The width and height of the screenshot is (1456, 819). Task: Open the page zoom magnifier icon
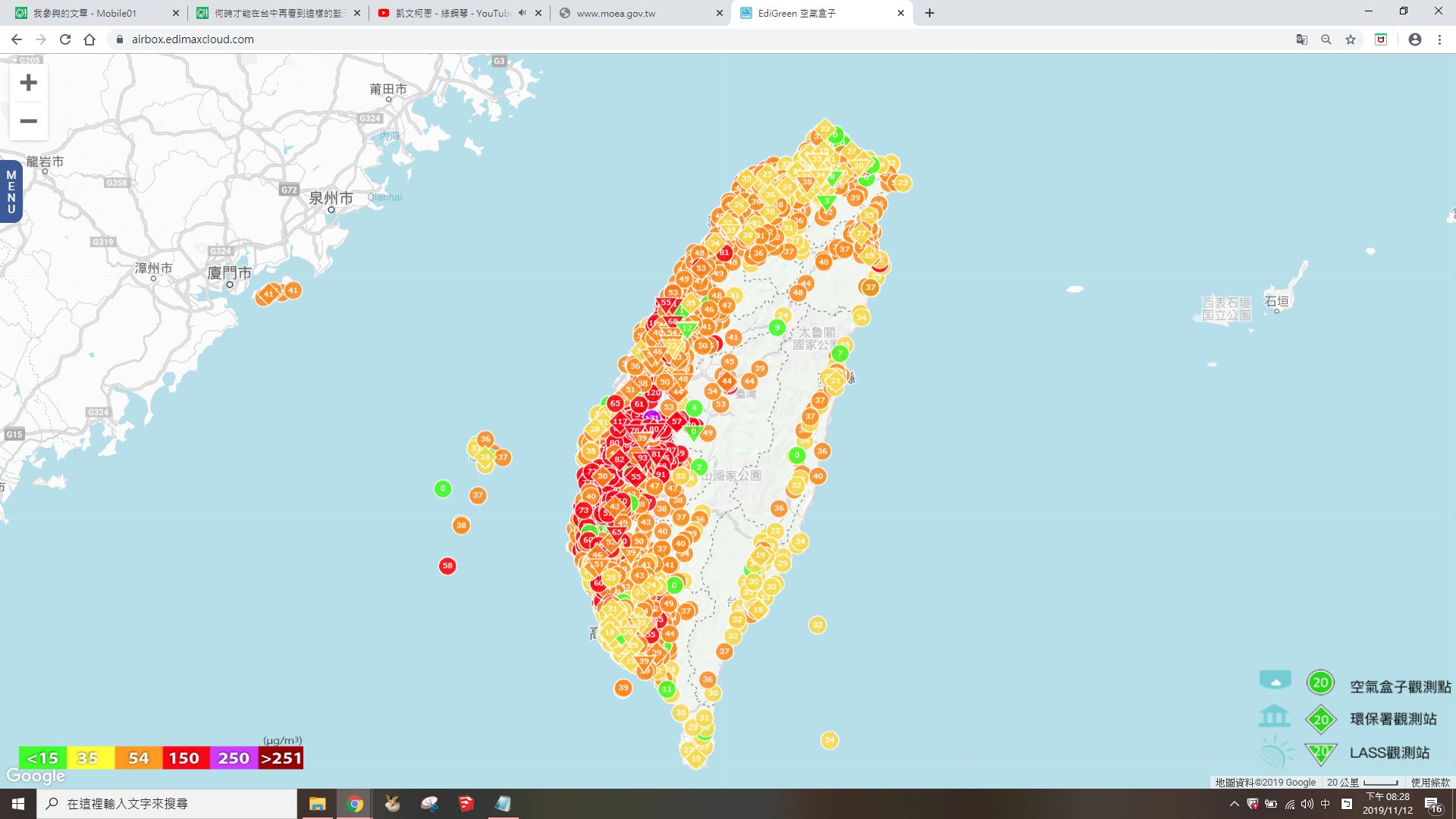[x=1326, y=39]
